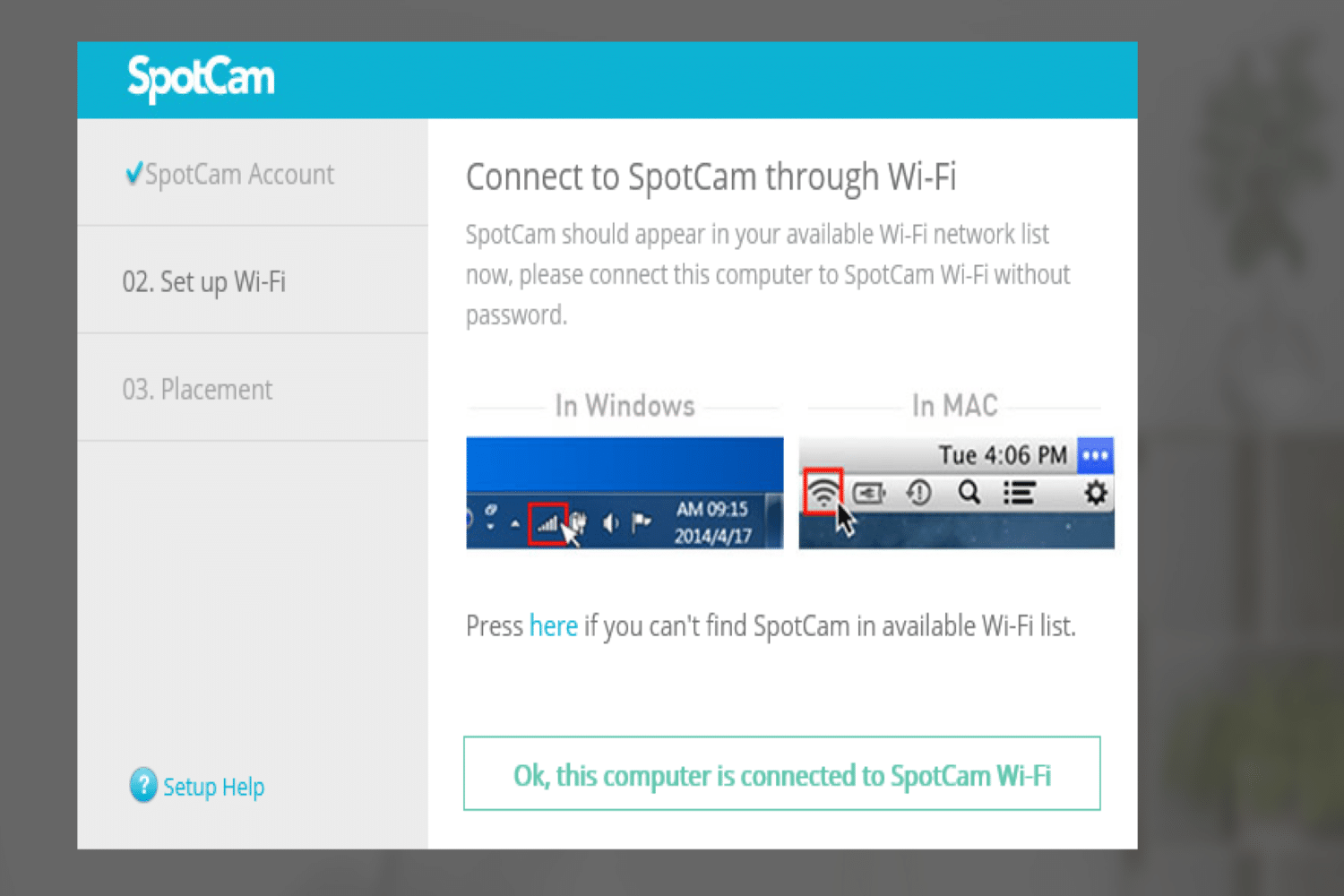
Task: Click the signal bars icon in Windows illustration
Action: click(x=547, y=523)
